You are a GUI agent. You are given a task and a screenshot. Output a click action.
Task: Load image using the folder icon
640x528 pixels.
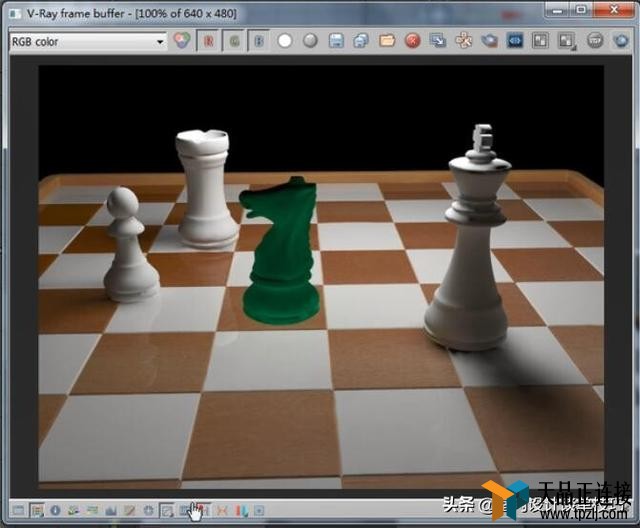coord(387,41)
